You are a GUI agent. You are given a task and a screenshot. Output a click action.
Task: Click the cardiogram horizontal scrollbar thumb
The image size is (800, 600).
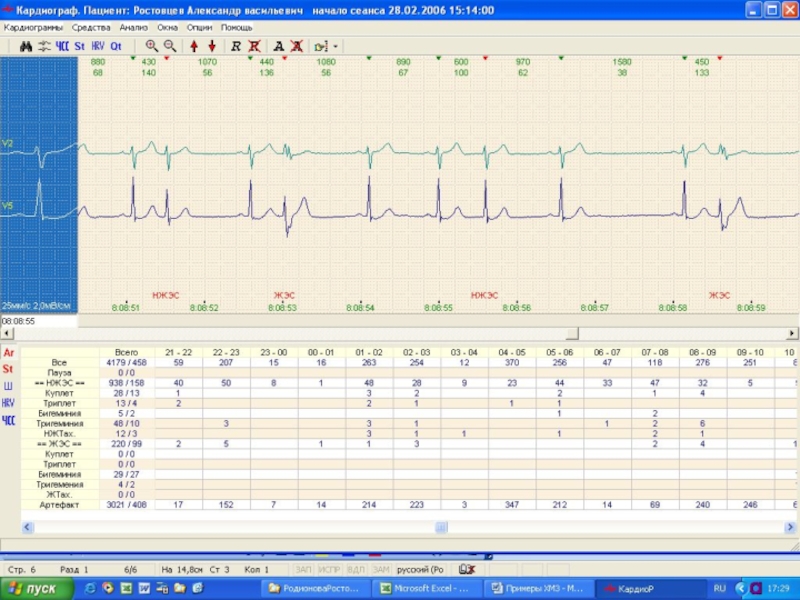click(x=572, y=333)
